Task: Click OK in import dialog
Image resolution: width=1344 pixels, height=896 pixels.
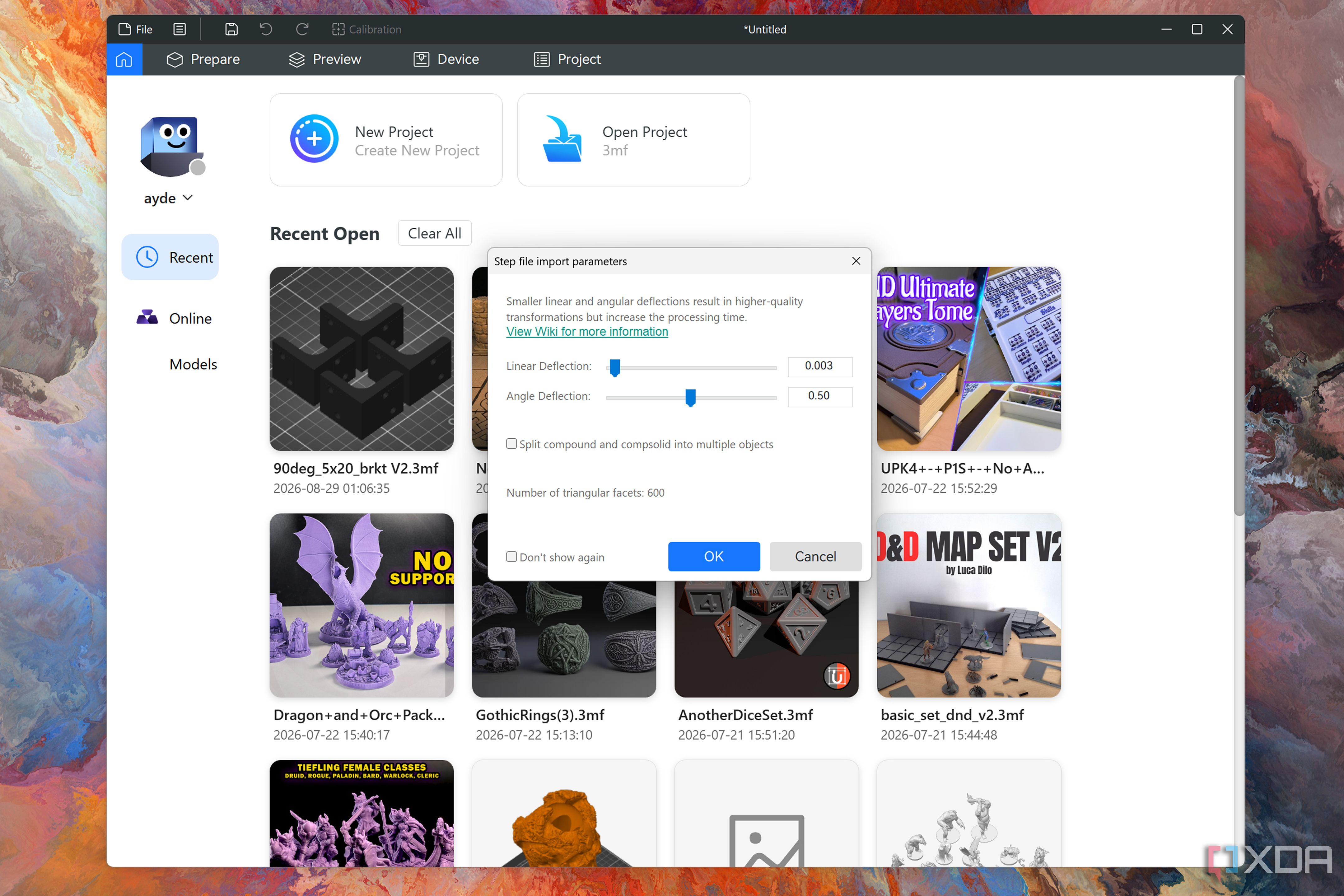Action: pos(714,556)
